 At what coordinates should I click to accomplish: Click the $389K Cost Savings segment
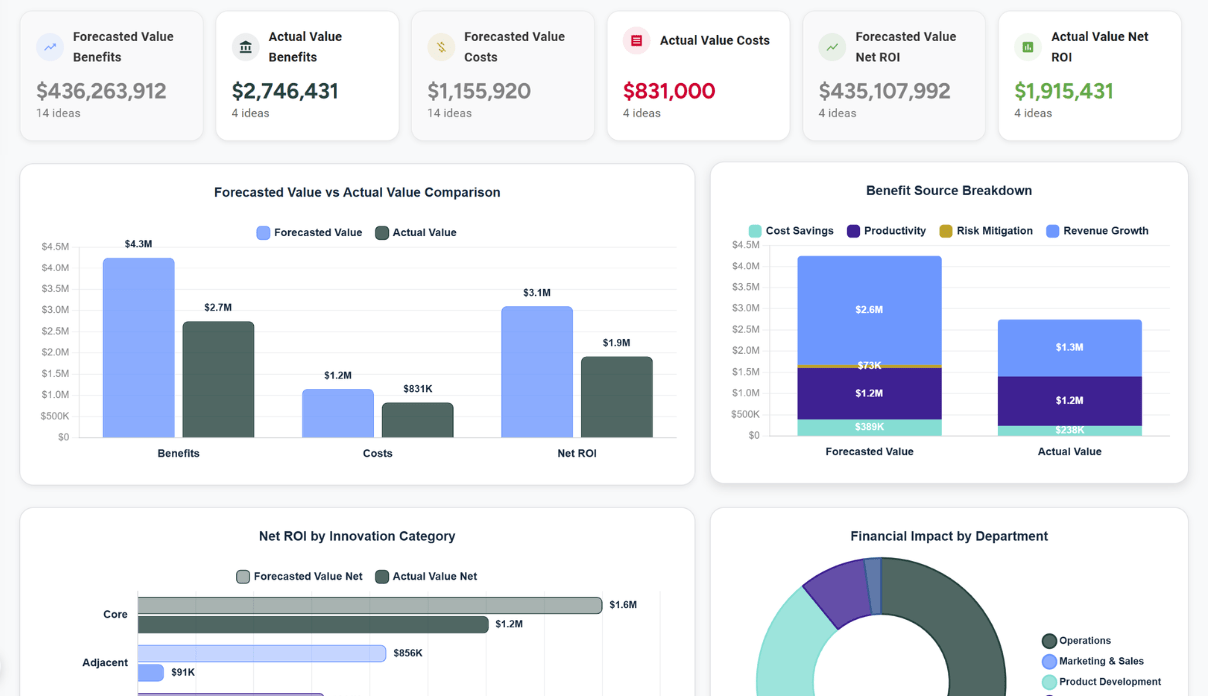(870, 427)
